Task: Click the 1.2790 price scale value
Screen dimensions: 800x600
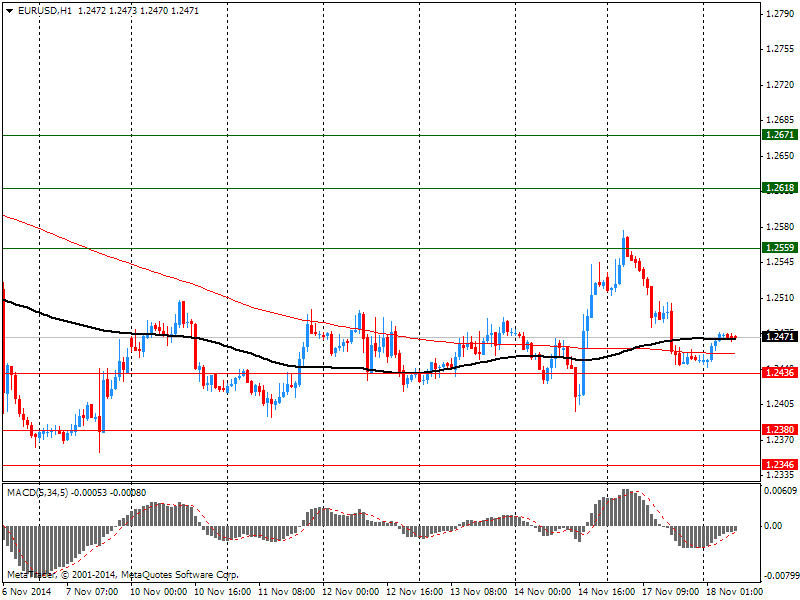Action: (x=781, y=14)
